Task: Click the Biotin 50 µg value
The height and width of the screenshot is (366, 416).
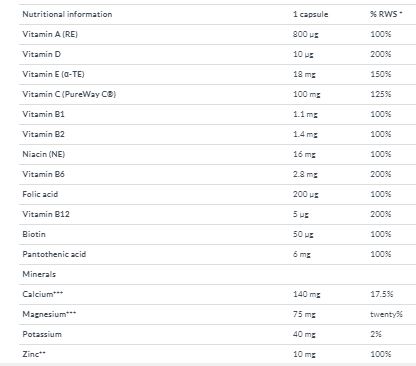Action: coord(303,234)
